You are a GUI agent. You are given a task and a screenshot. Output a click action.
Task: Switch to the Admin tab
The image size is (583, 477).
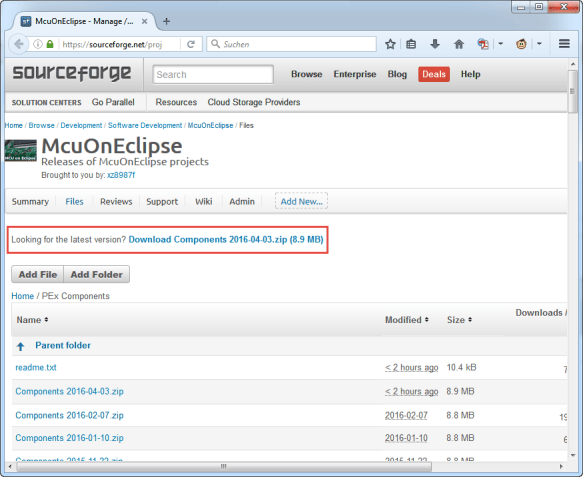tap(242, 202)
